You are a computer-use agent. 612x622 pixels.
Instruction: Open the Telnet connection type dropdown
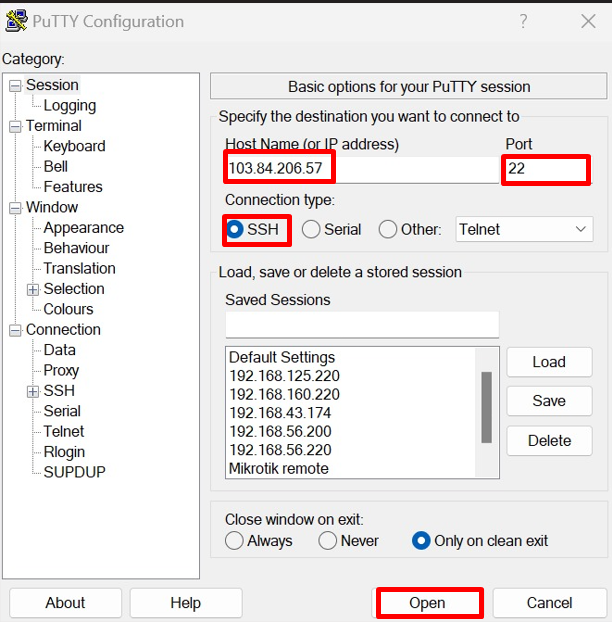(524, 229)
